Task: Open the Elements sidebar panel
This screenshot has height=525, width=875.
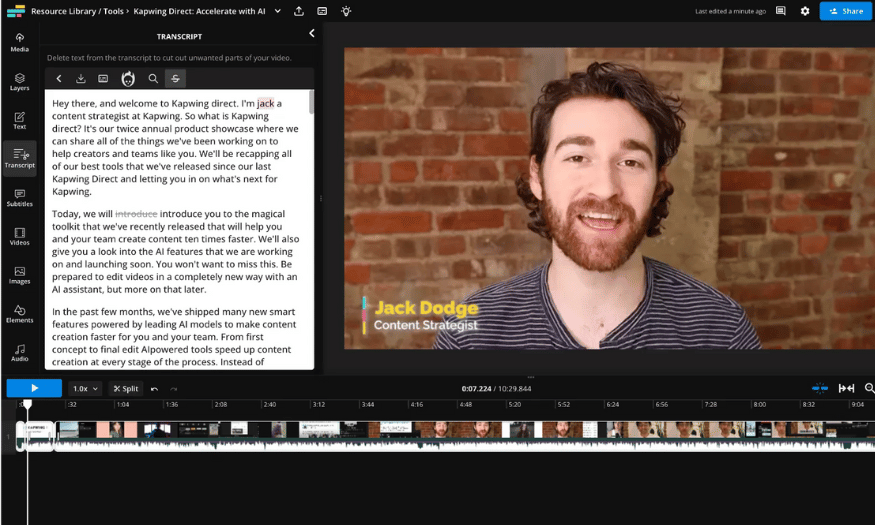Action: (x=20, y=314)
